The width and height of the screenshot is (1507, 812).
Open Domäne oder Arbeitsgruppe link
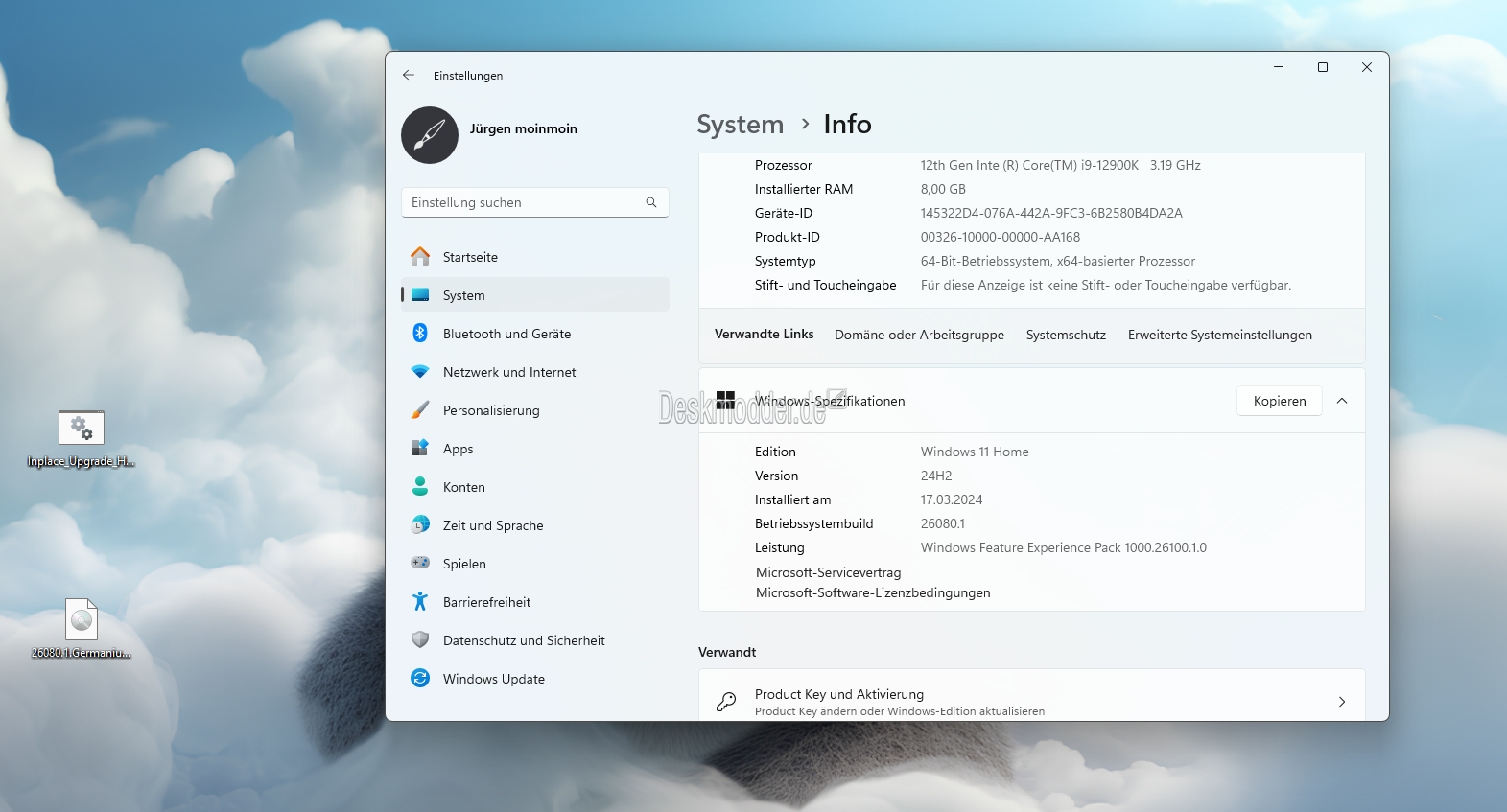coord(919,335)
